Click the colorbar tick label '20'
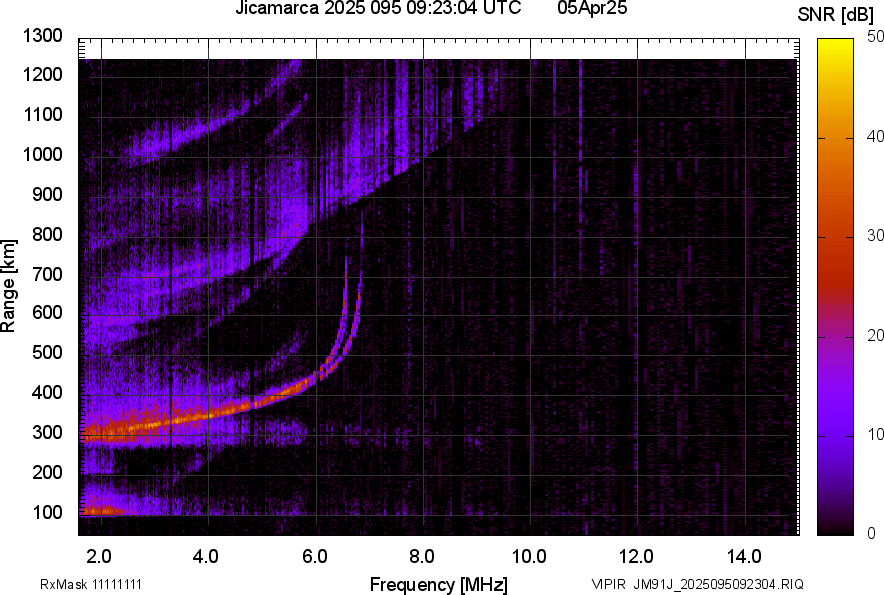884x595 pixels. click(x=876, y=335)
